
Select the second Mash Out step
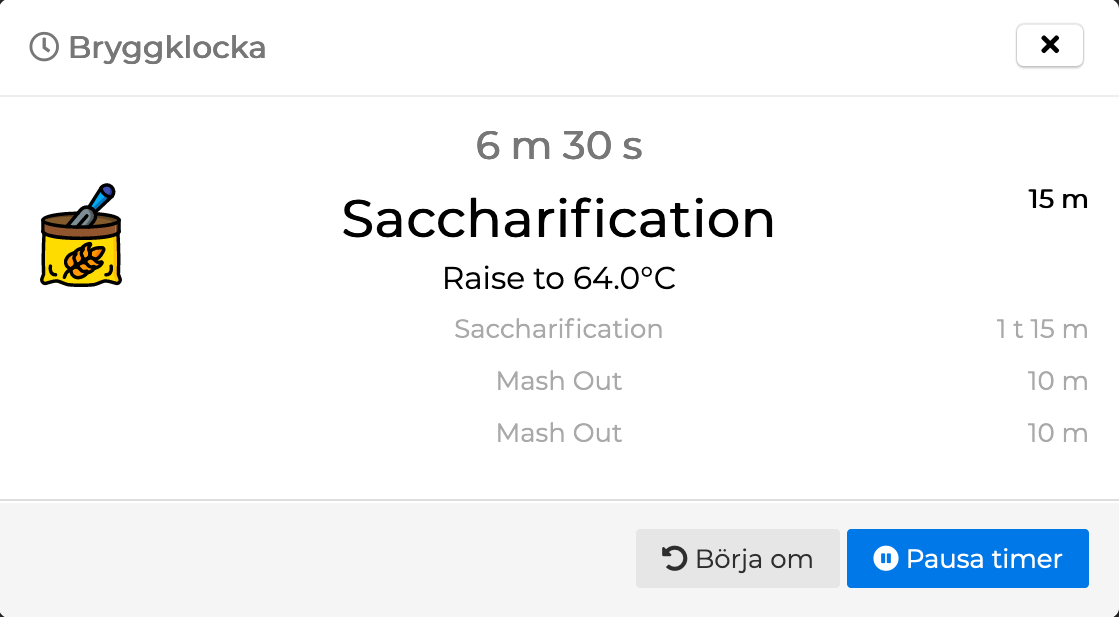click(559, 433)
